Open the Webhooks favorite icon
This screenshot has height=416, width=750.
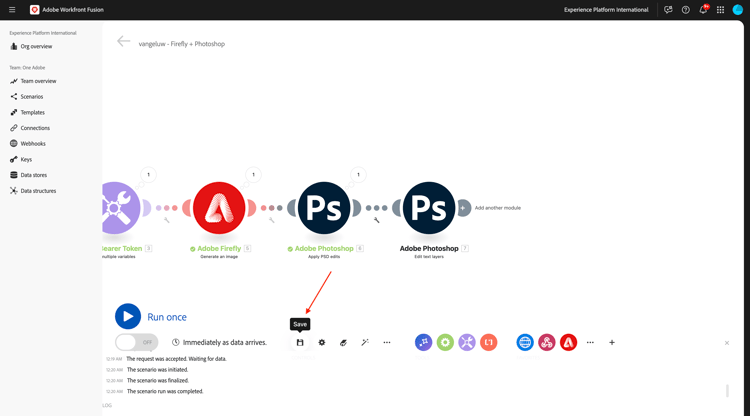tap(547, 342)
